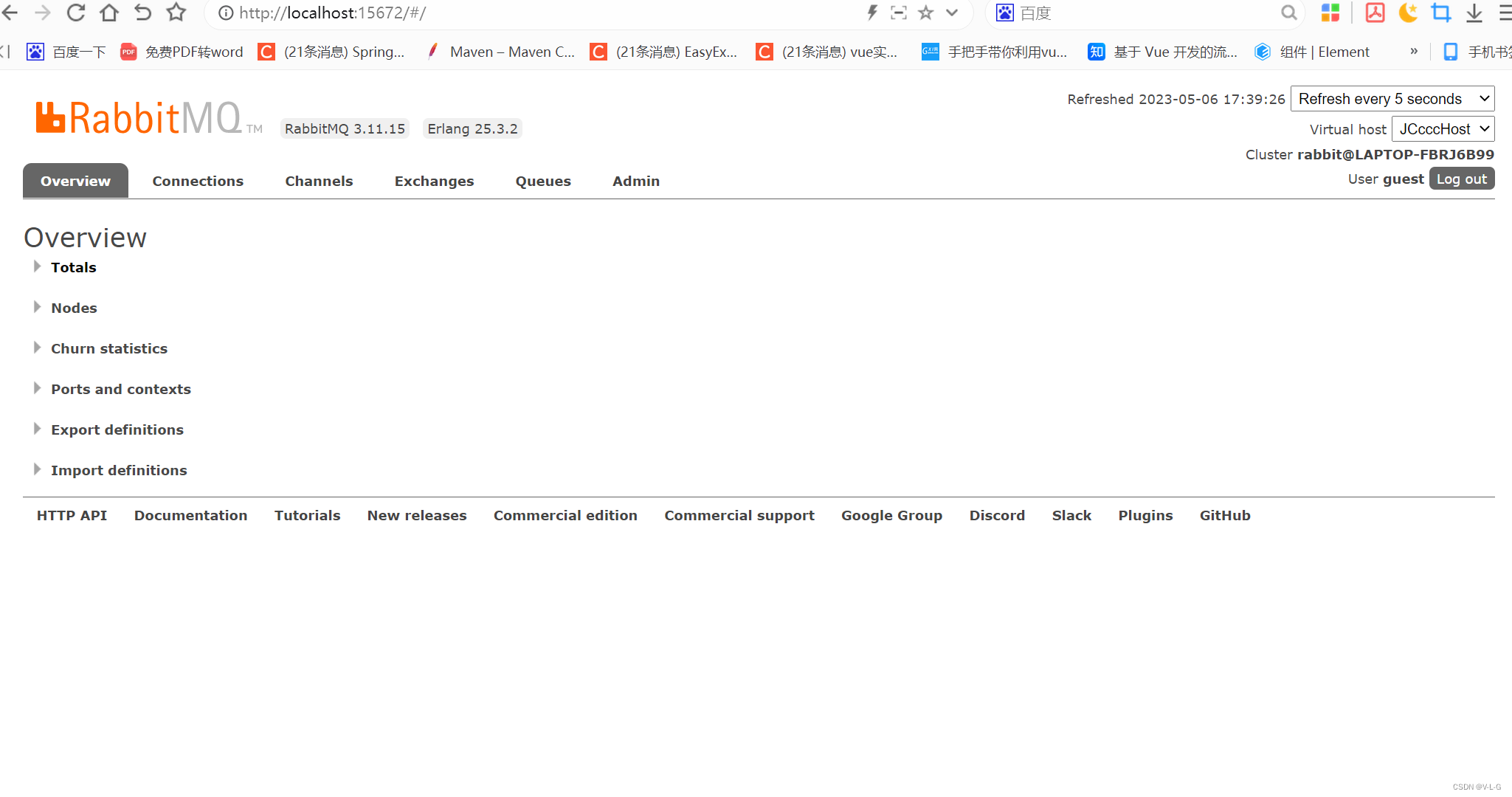Click inside the browser address bar
Viewport: 1512px width, 797px height.
517,13
